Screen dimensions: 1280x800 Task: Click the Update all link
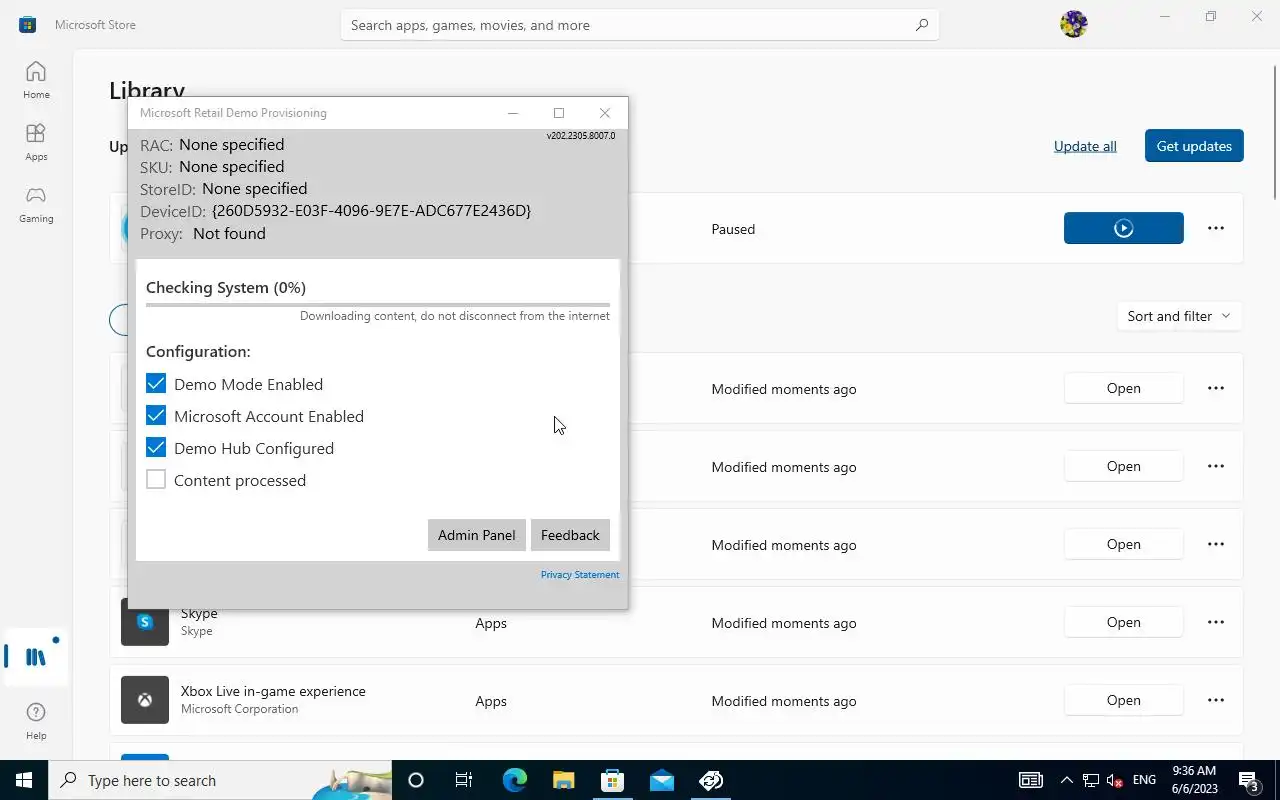tap(1085, 146)
